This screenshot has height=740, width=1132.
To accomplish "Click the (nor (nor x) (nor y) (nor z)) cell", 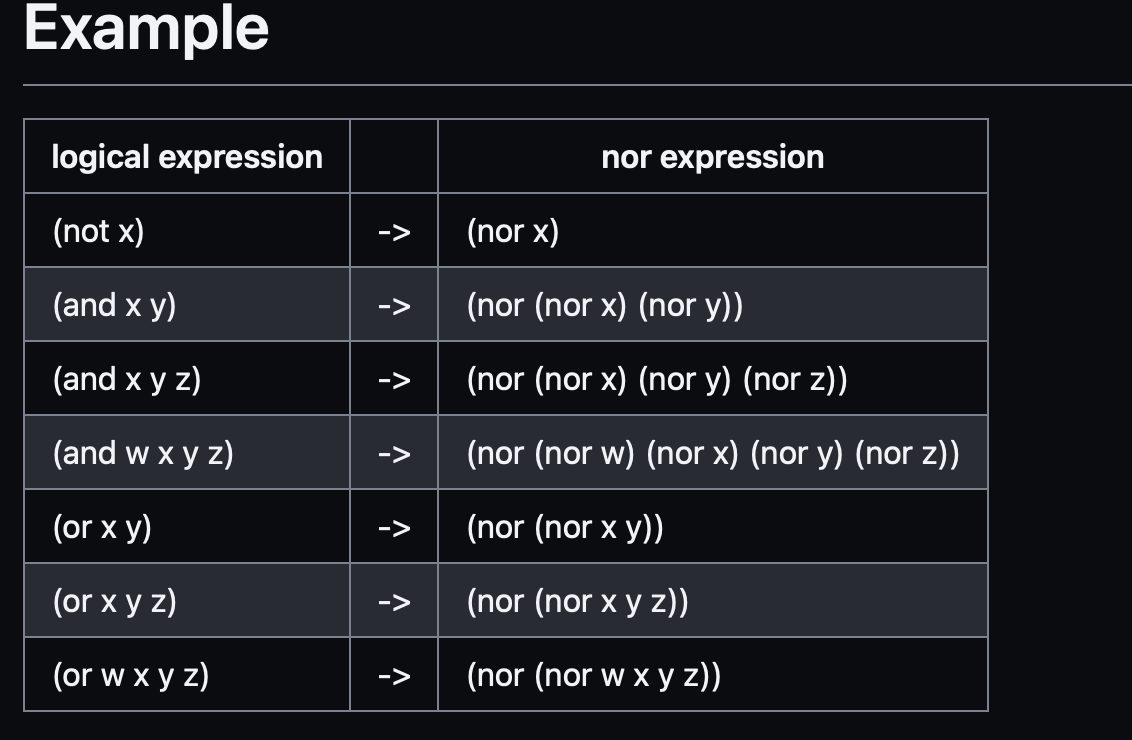I will pos(713,379).
